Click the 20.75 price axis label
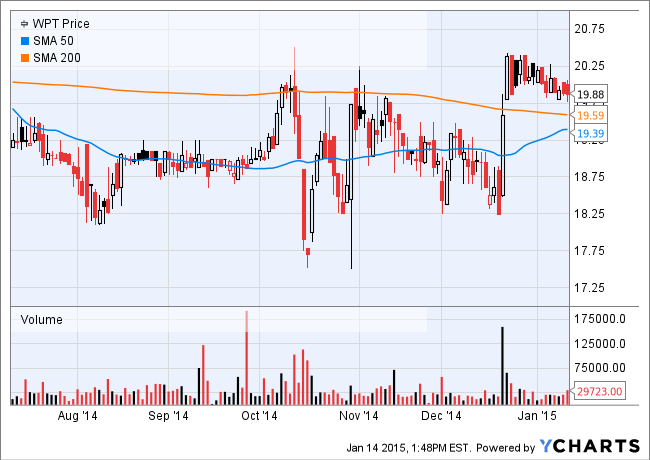The height and width of the screenshot is (460, 650). pos(594,29)
